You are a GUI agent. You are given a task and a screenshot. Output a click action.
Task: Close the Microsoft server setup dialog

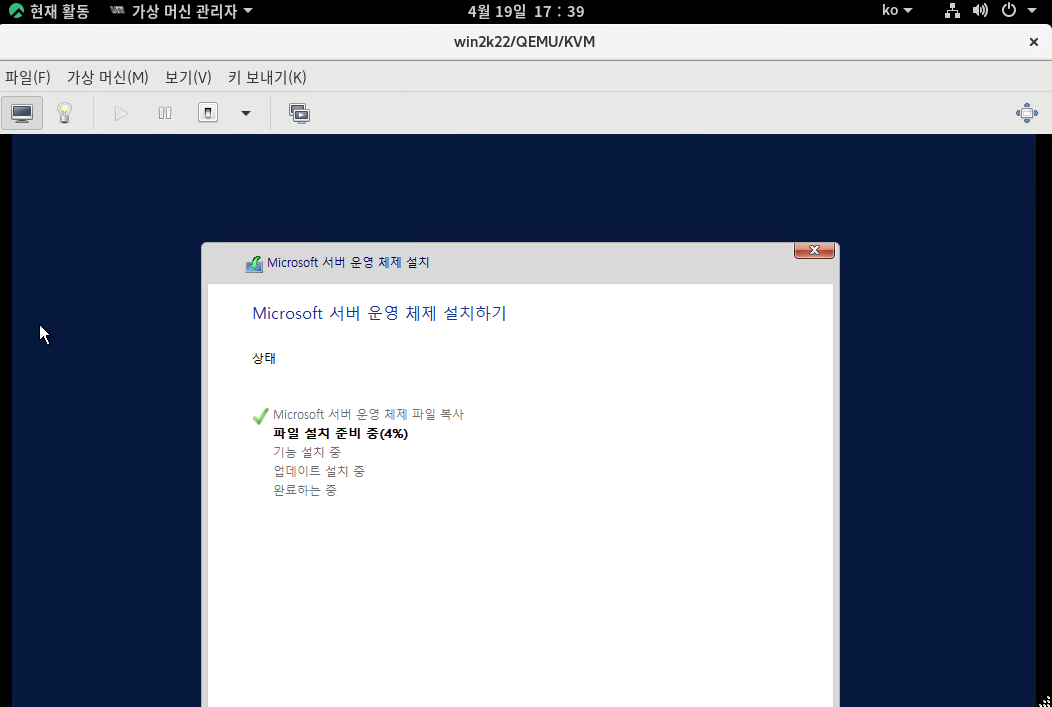(x=814, y=250)
